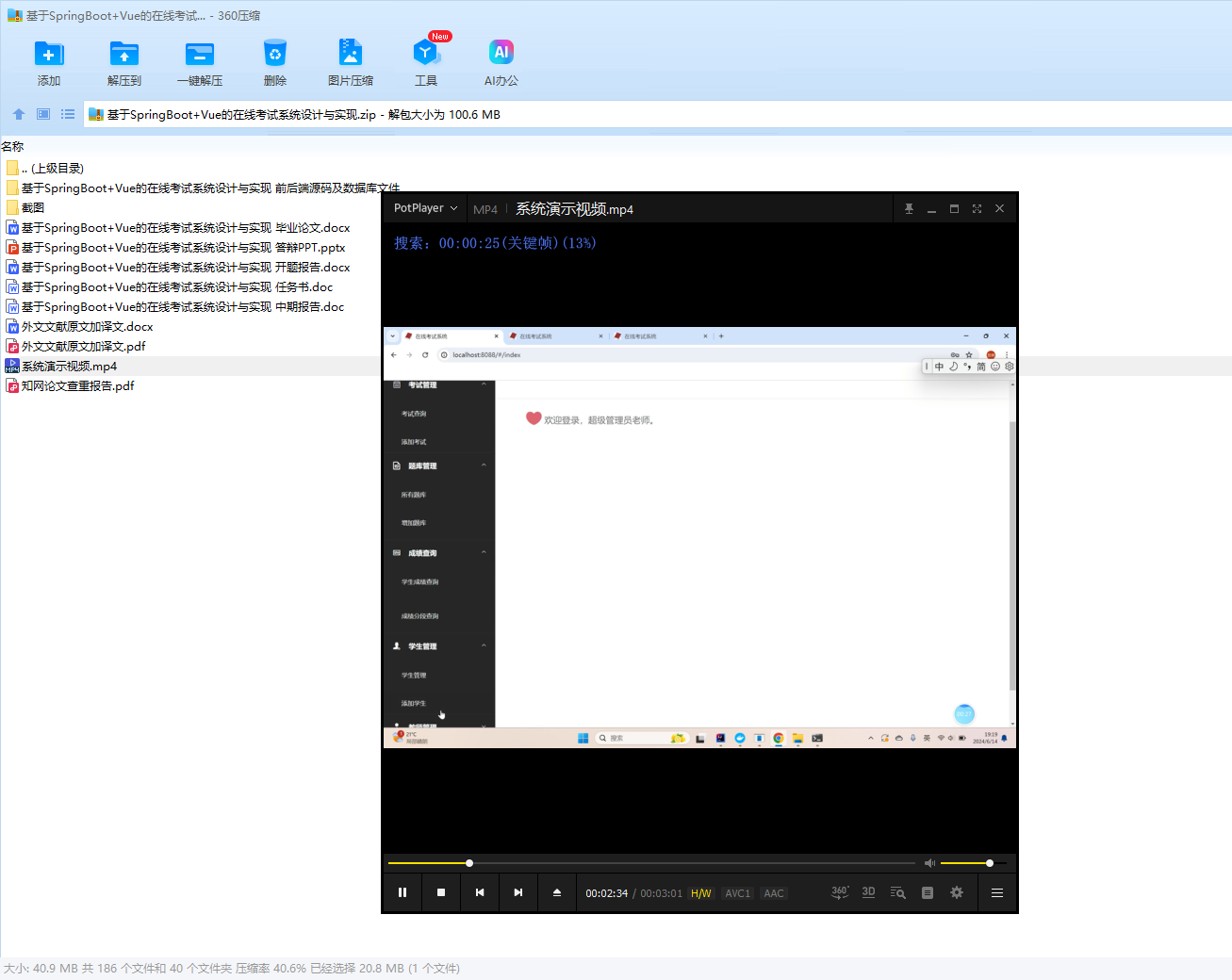Viewport: 1232px width, 980px height.
Task: Click the MP4 format label in PotPlayer title
Action: 485,209
